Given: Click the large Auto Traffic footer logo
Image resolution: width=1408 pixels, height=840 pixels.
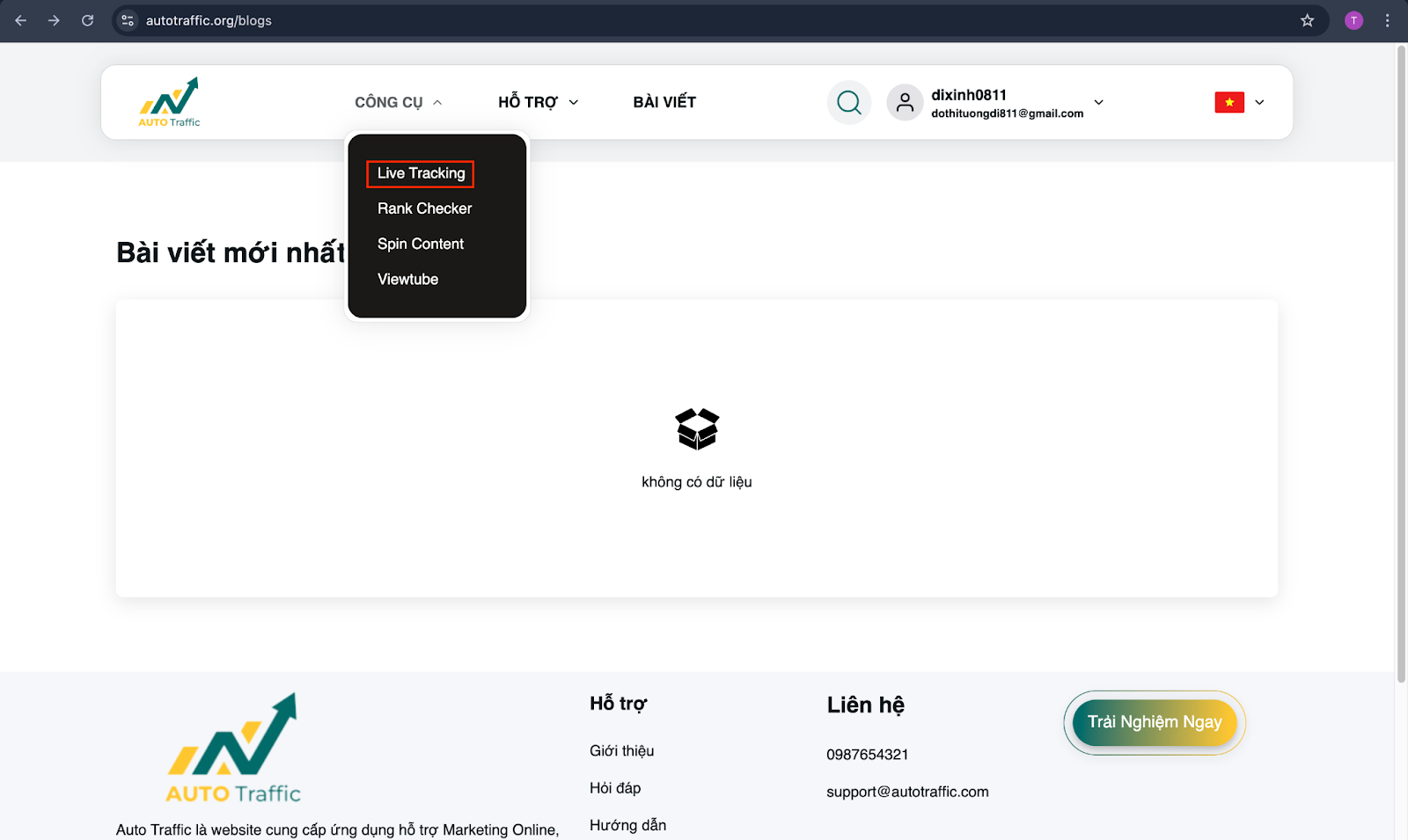Looking at the screenshot, I should point(233,749).
